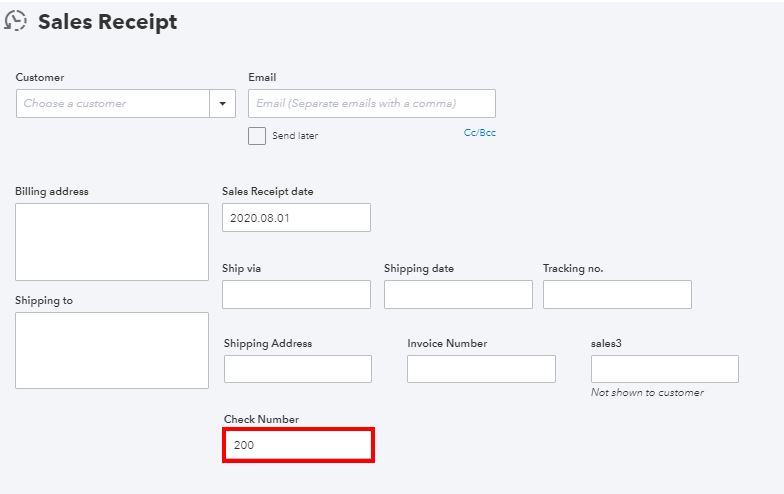Click the Shipping date field
The image size is (784, 494).
458,294
